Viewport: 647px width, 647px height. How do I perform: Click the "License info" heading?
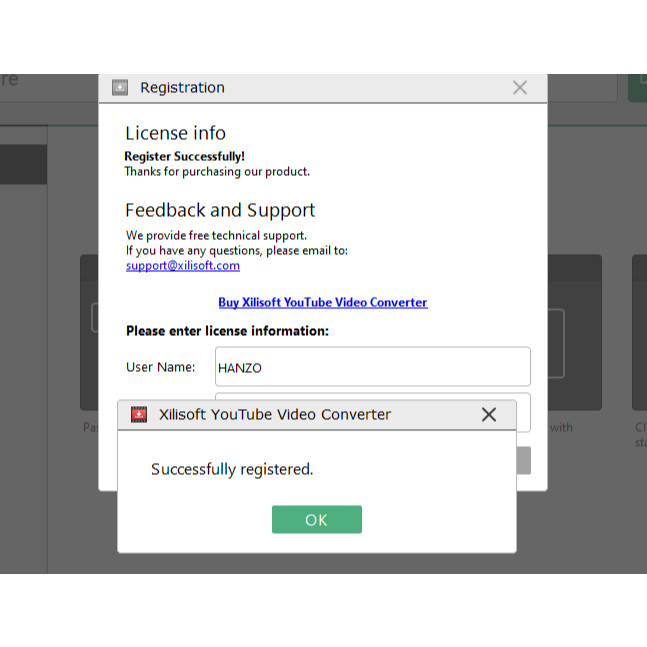175,133
